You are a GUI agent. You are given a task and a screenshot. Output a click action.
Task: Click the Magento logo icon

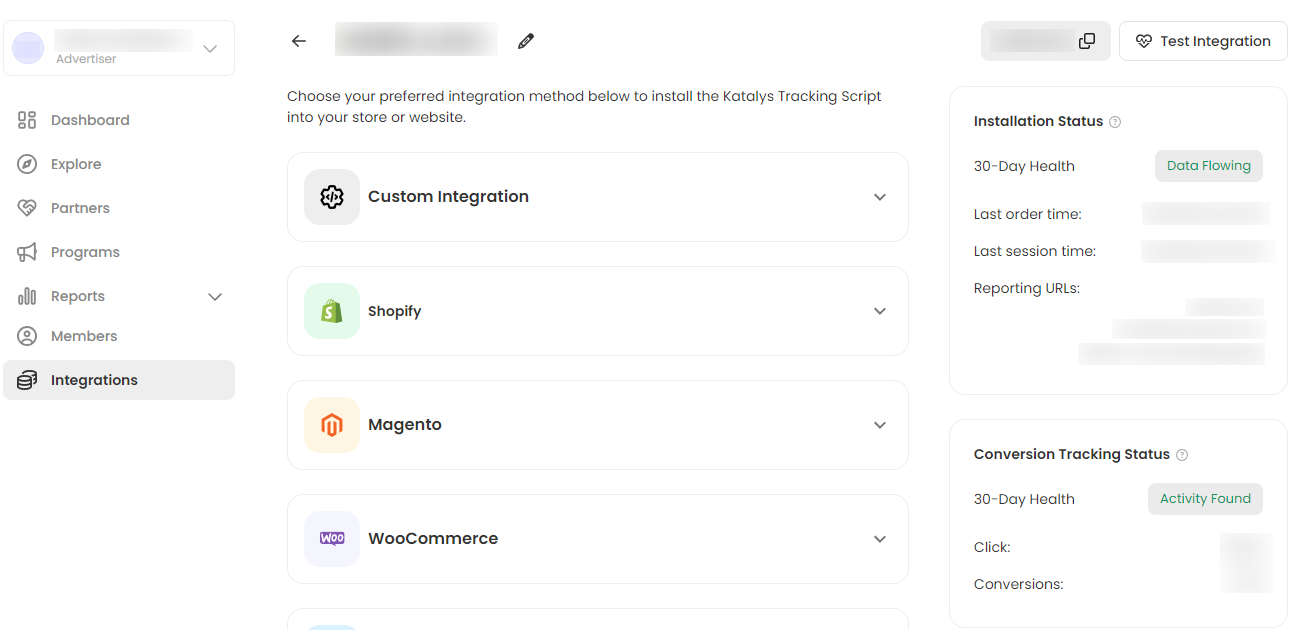click(332, 425)
